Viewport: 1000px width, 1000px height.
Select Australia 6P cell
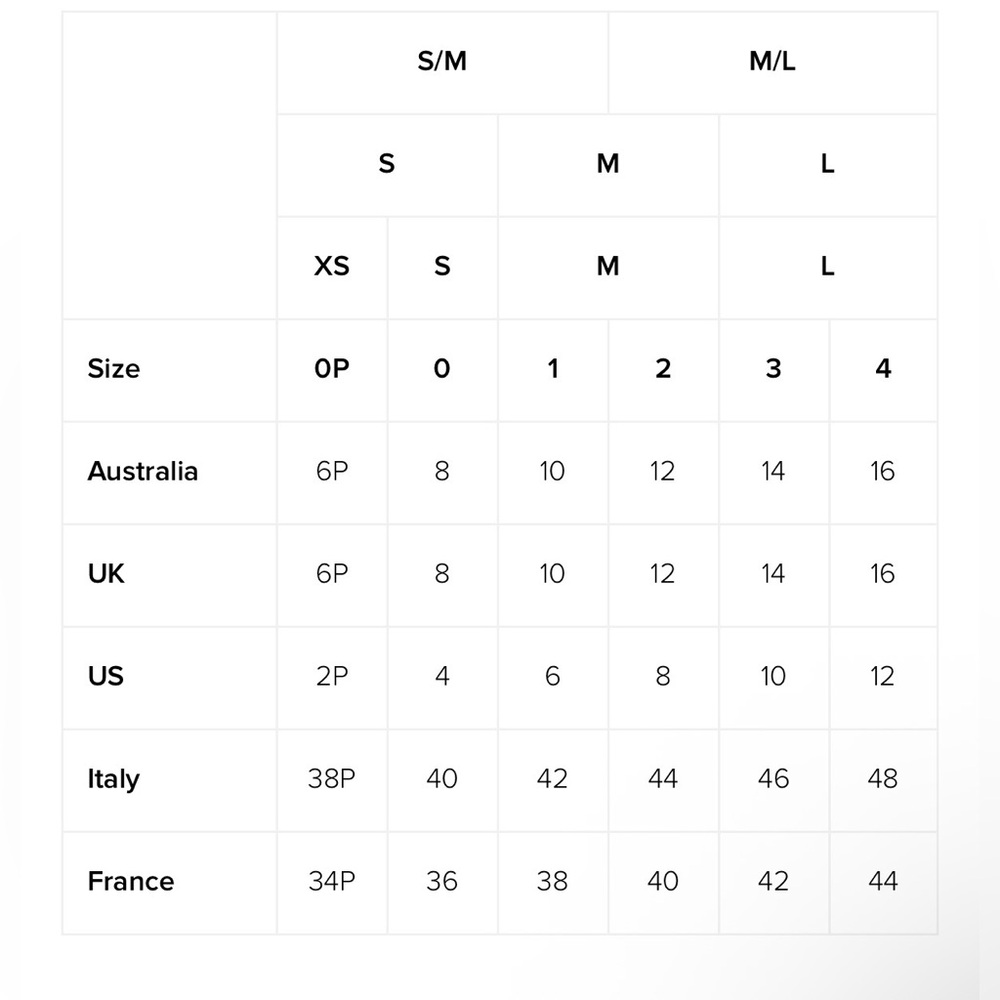pyautogui.click(x=332, y=473)
